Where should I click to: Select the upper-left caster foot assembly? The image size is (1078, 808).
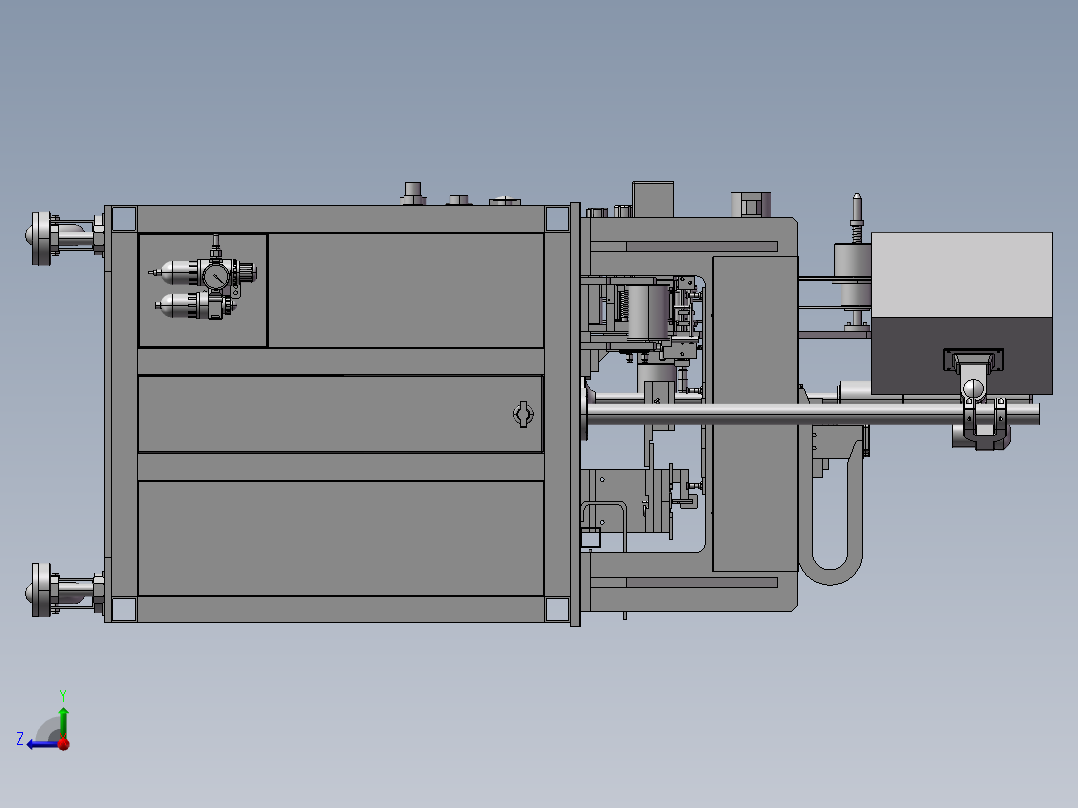click(x=65, y=238)
